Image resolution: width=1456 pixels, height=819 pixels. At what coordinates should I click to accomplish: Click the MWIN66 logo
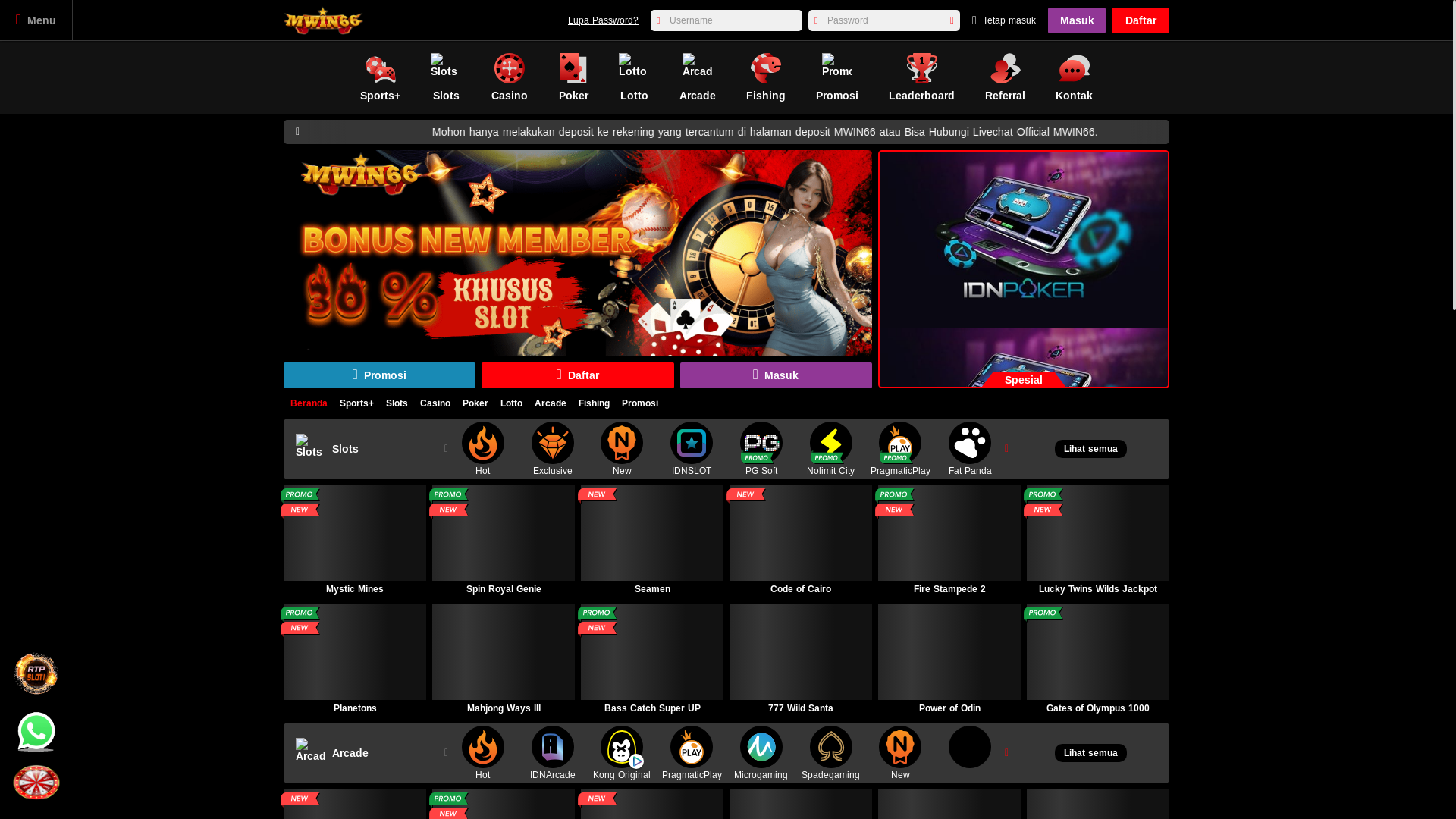point(323,20)
